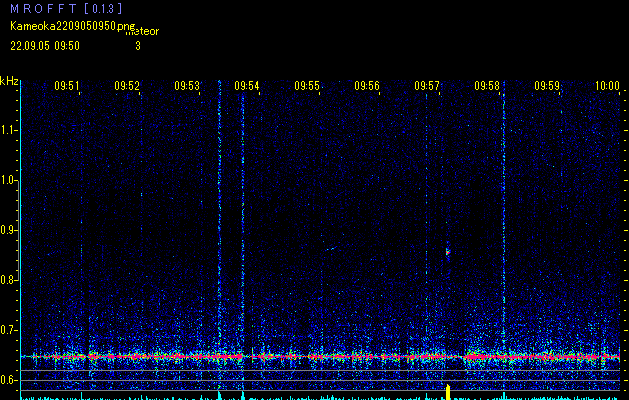Click the 1.0 frequency axis label

[9, 180]
